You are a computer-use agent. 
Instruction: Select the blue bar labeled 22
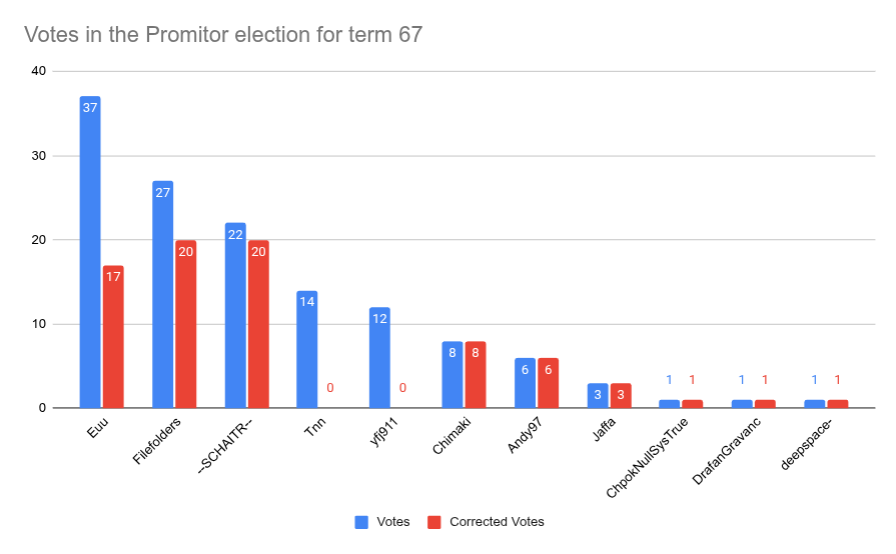click(235, 315)
